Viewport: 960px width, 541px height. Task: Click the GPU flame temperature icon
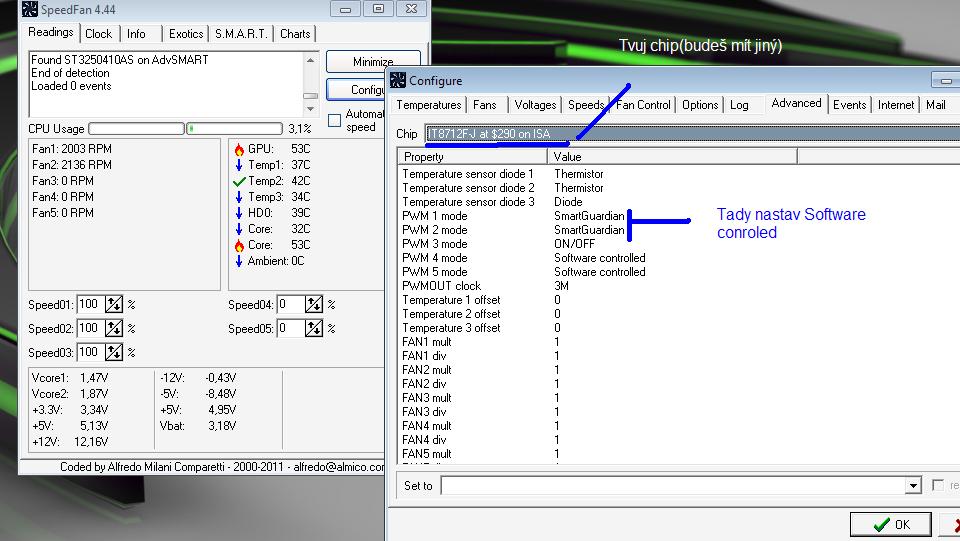pyautogui.click(x=239, y=149)
